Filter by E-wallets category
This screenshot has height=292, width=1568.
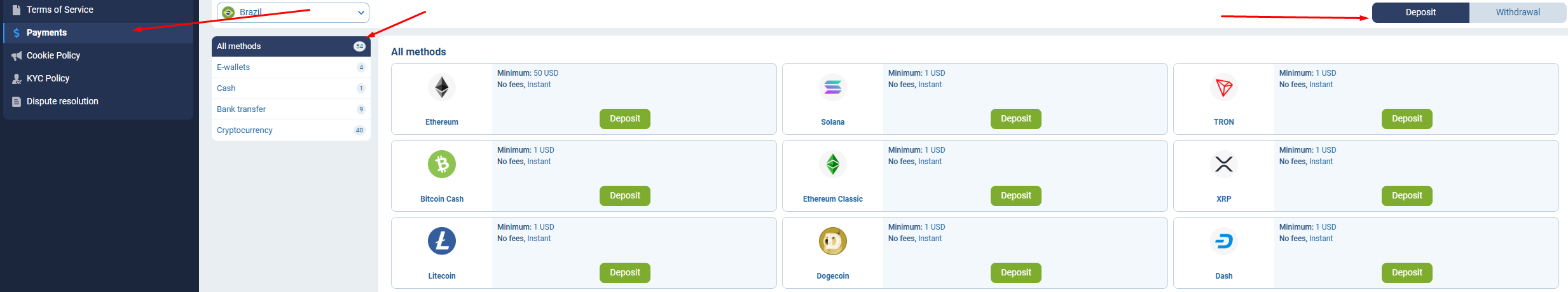point(291,67)
